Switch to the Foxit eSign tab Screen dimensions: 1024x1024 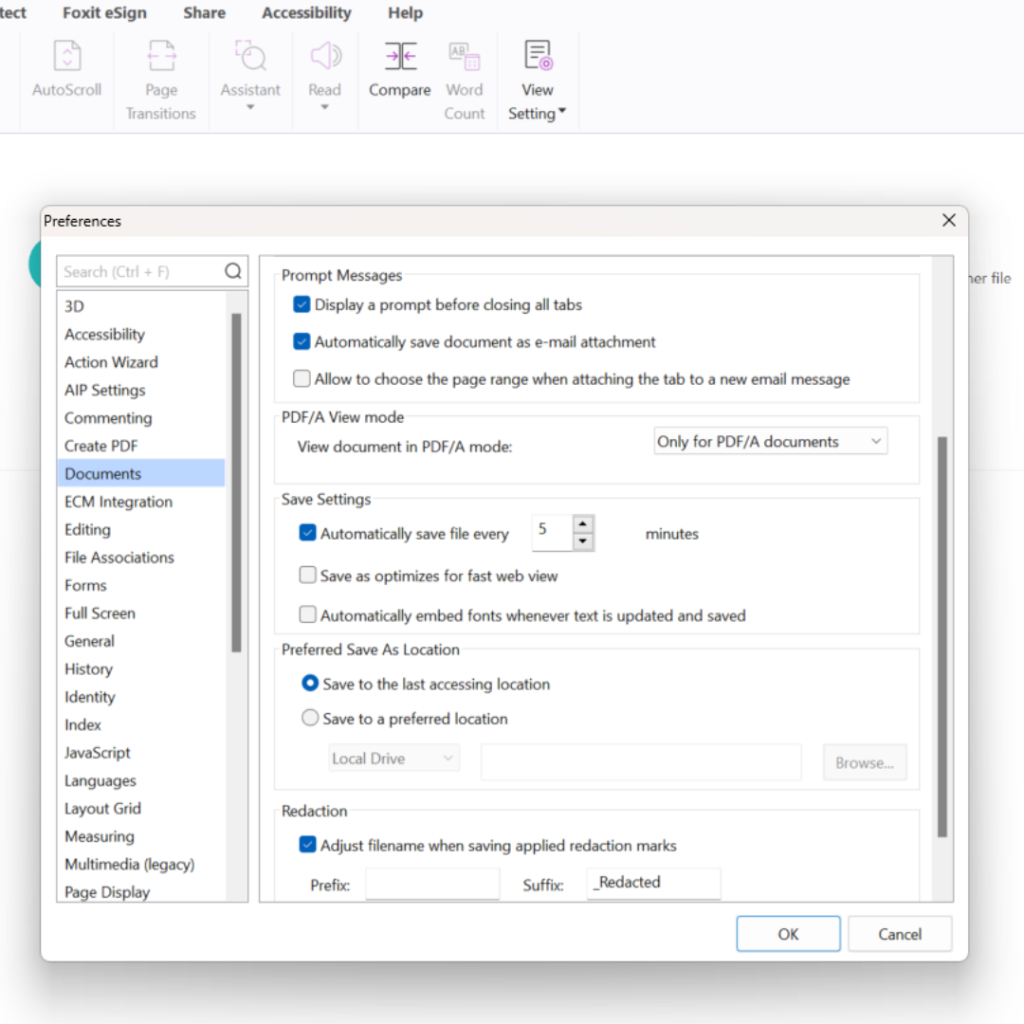pyautogui.click(x=104, y=12)
